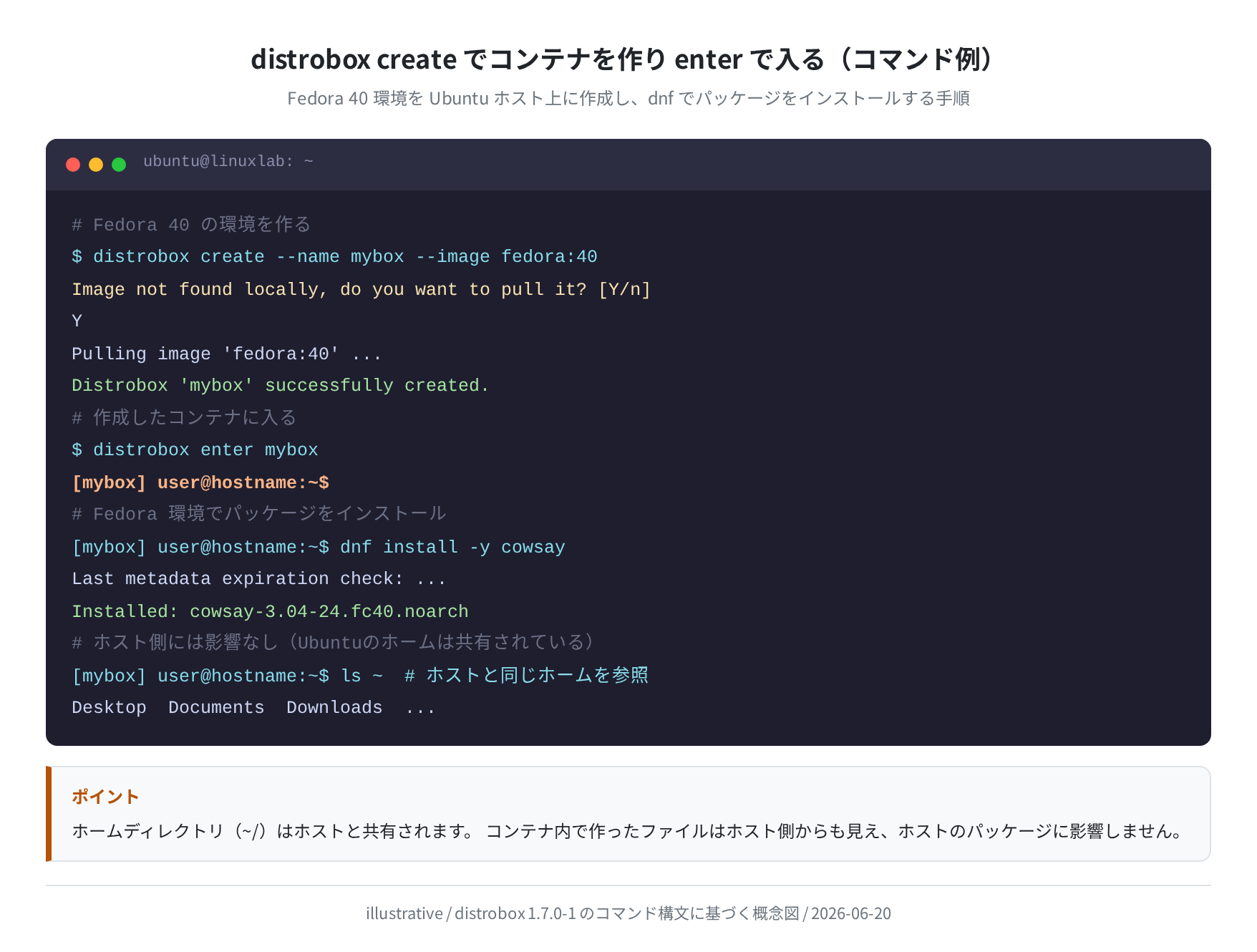The height and width of the screenshot is (952, 1257).
Task: Click the red close dot in terminal title bar
Action: (x=73, y=165)
